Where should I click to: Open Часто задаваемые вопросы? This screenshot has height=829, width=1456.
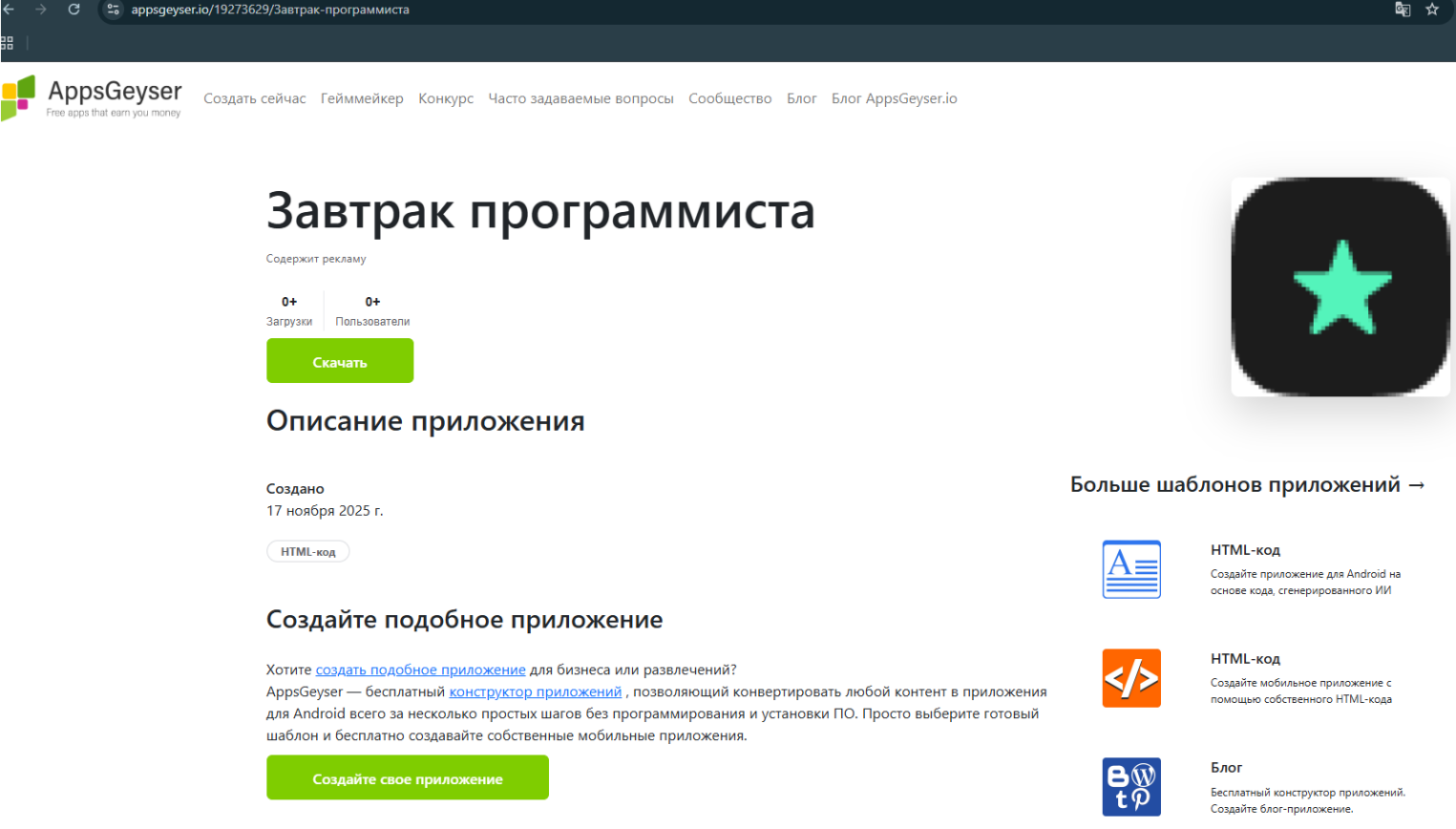click(581, 97)
